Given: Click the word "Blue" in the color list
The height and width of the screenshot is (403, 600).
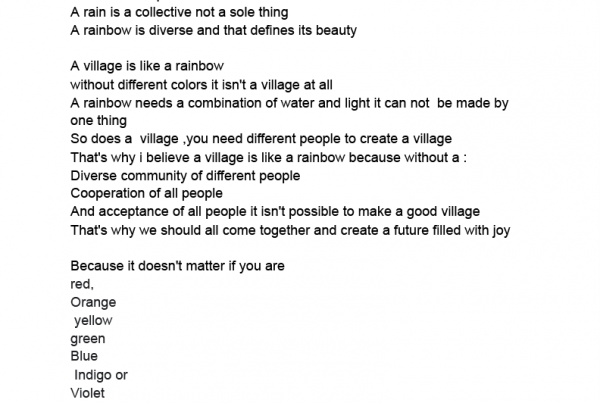Looking at the screenshot, I should point(84,356).
